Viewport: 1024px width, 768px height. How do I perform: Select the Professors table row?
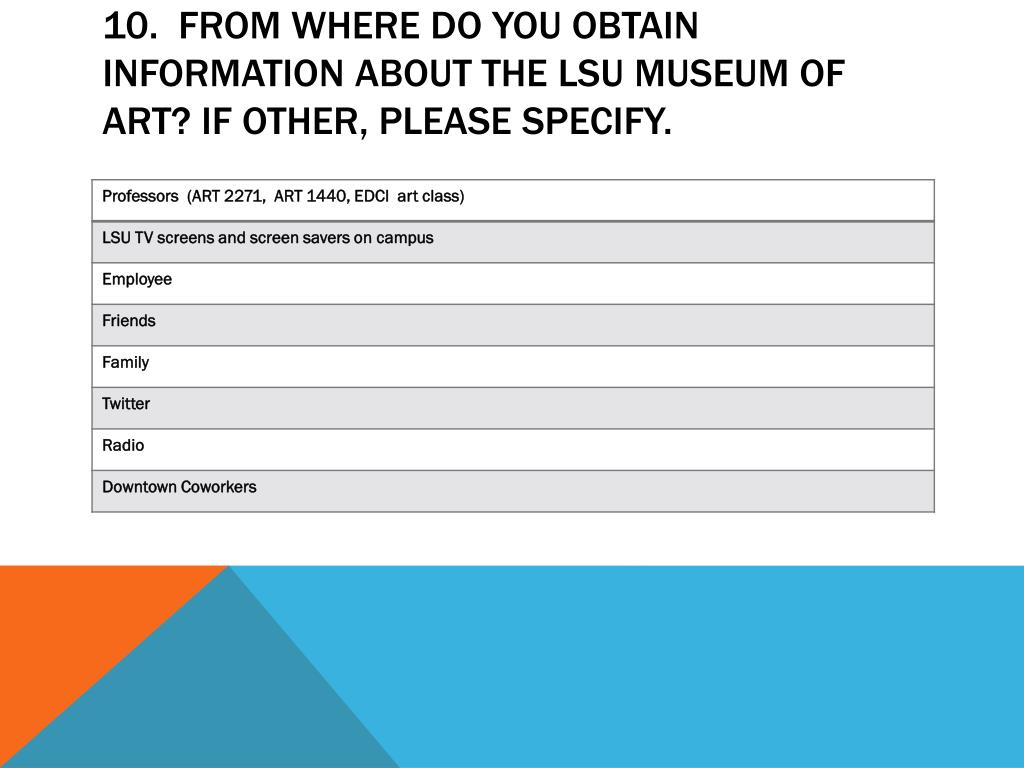tap(513, 200)
